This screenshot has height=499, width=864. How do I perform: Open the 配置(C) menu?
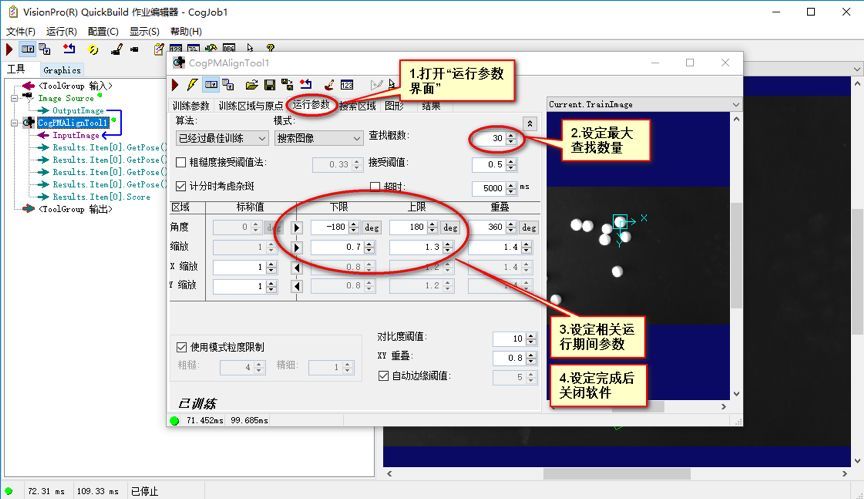pyautogui.click(x=103, y=31)
